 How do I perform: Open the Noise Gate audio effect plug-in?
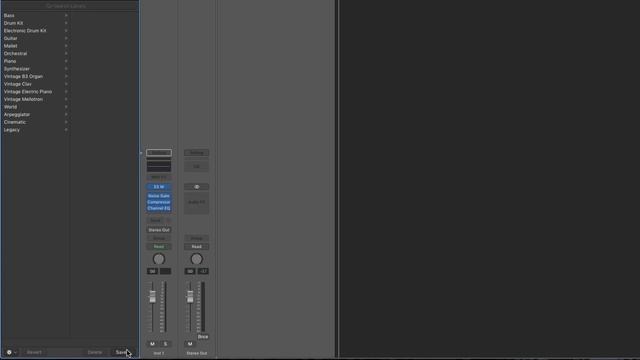point(159,196)
